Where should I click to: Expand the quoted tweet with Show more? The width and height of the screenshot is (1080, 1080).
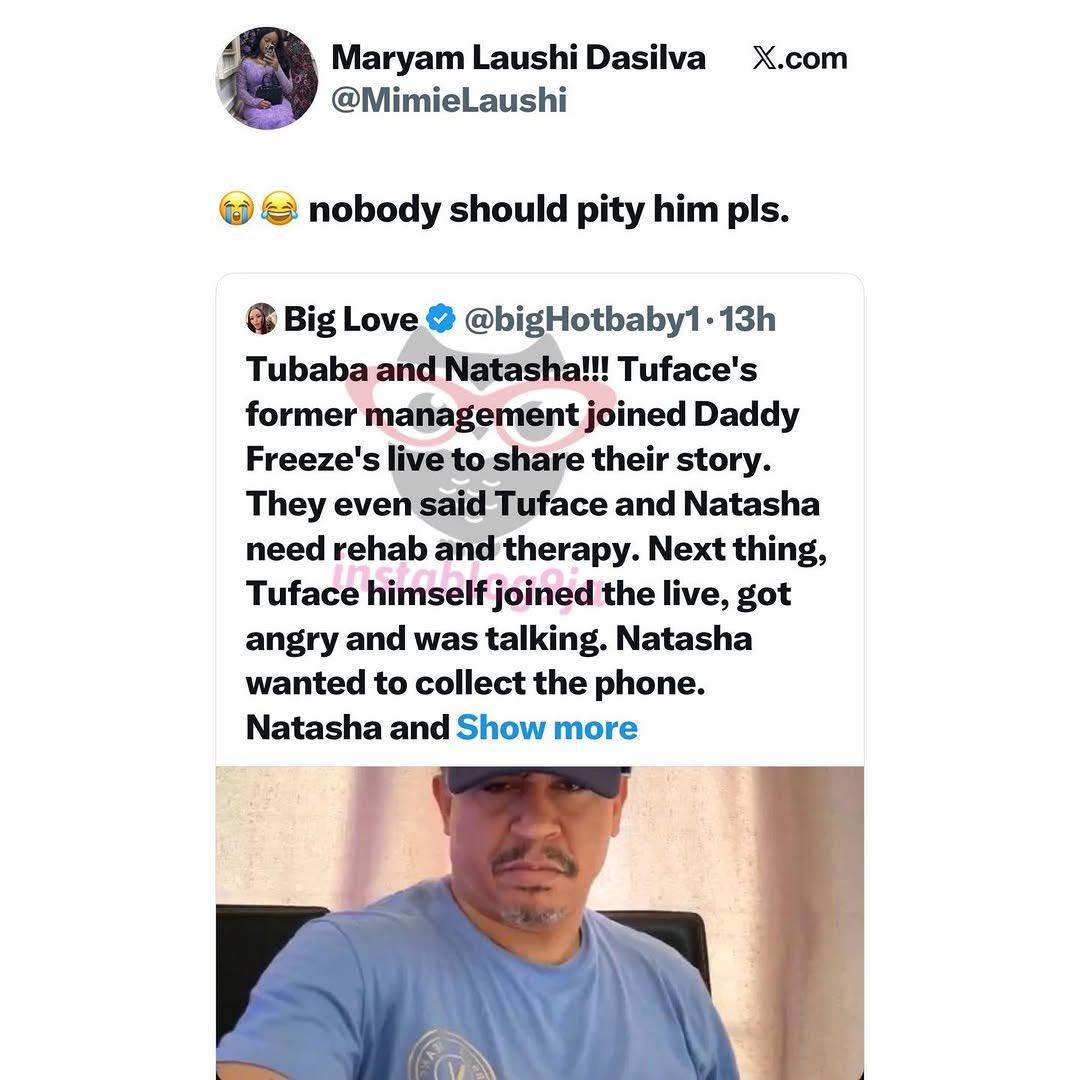point(547,727)
